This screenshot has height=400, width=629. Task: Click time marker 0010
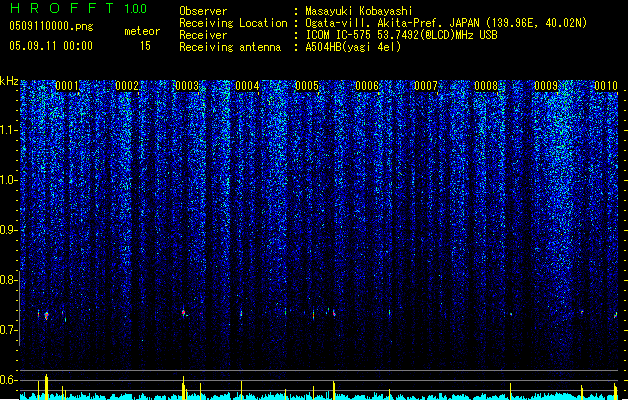coord(606,86)
